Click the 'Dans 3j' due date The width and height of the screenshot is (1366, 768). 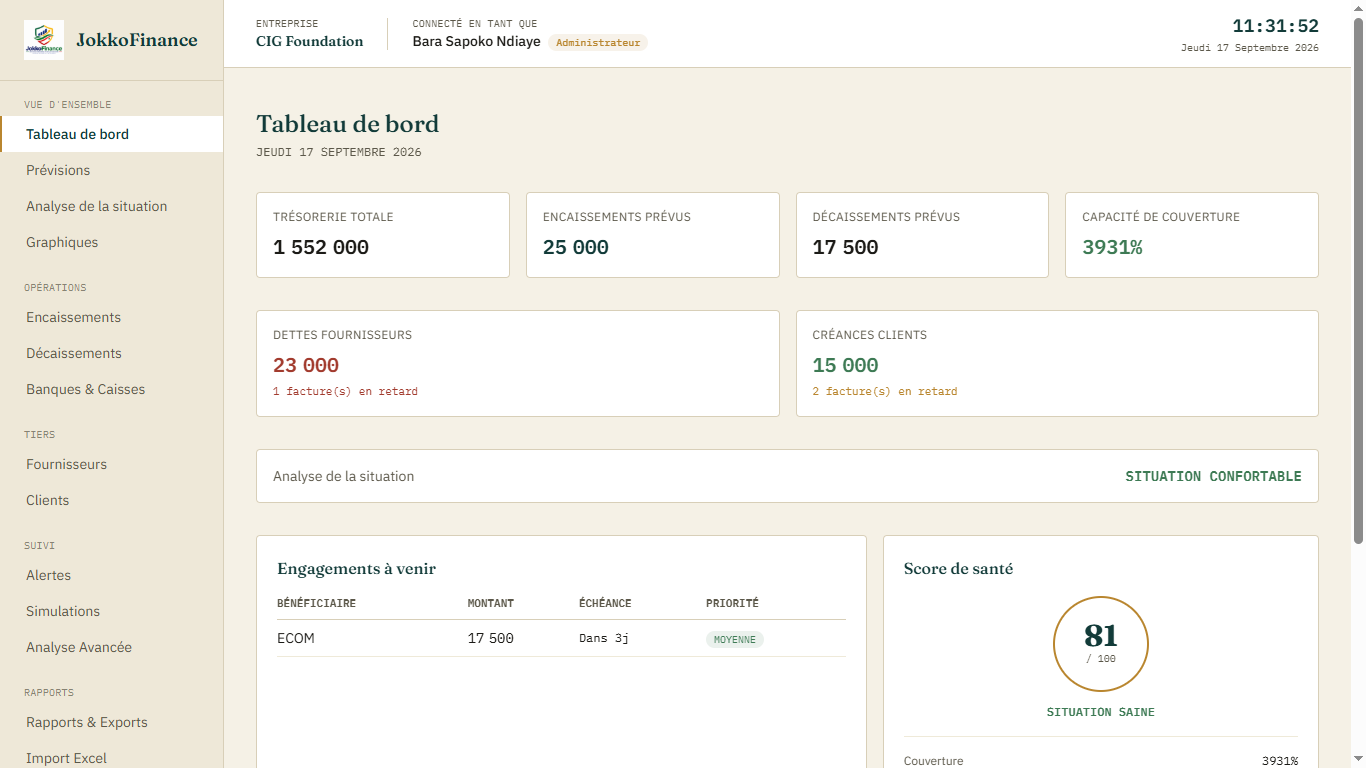604,638
